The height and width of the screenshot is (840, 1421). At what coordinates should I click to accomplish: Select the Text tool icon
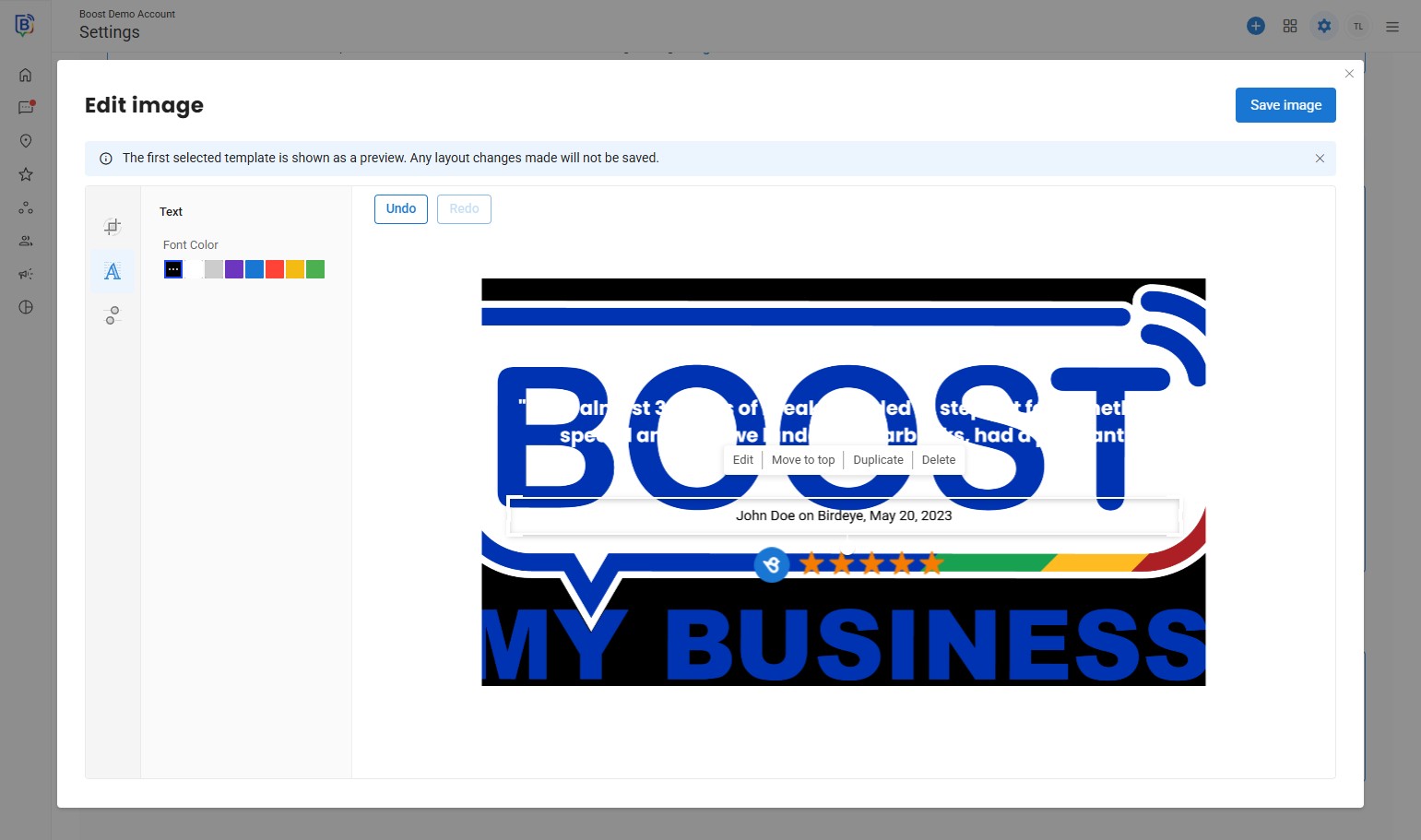112,271
